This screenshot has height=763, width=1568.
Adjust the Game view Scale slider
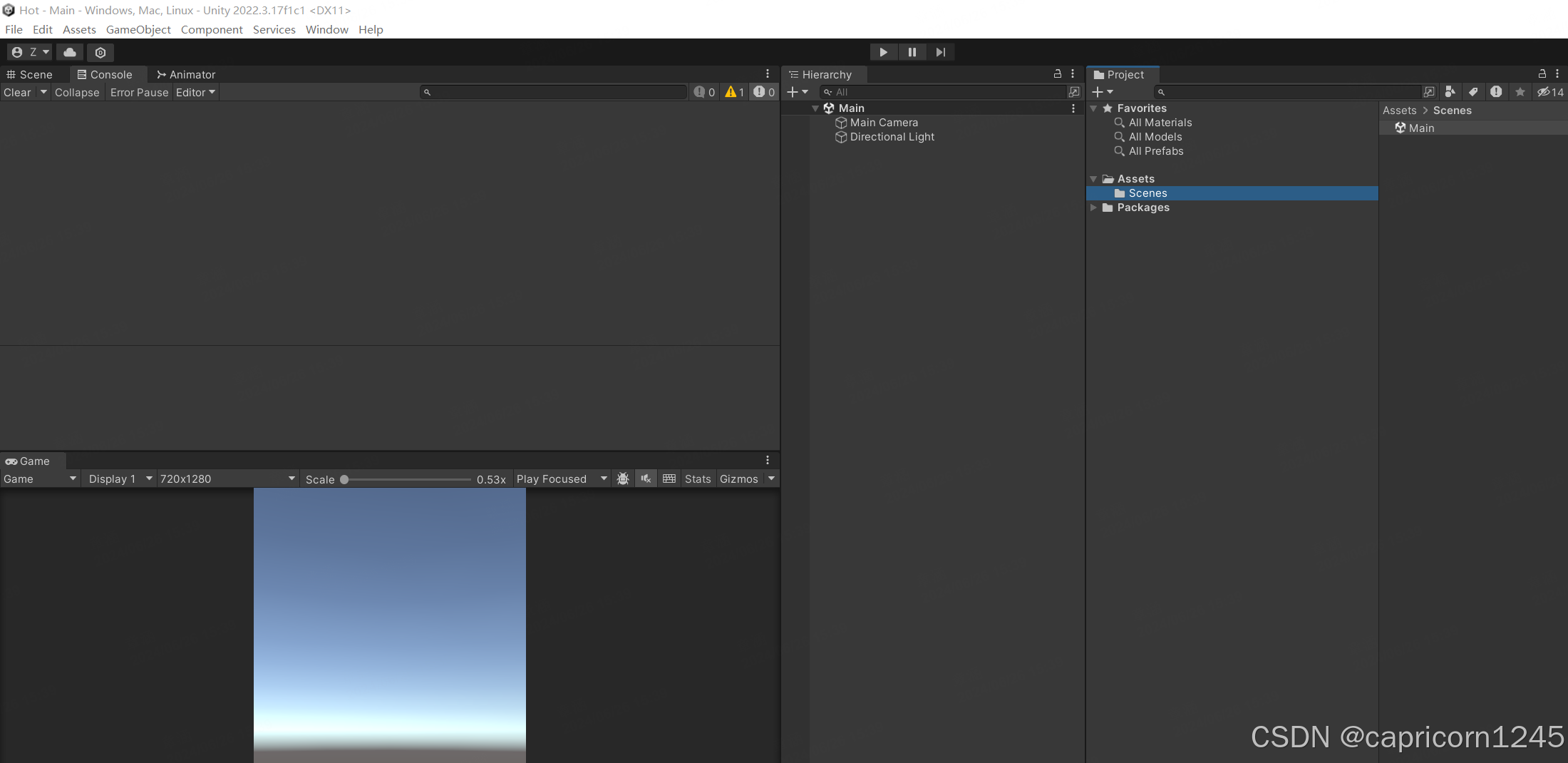pyautogui.click(x=344, y=479)
